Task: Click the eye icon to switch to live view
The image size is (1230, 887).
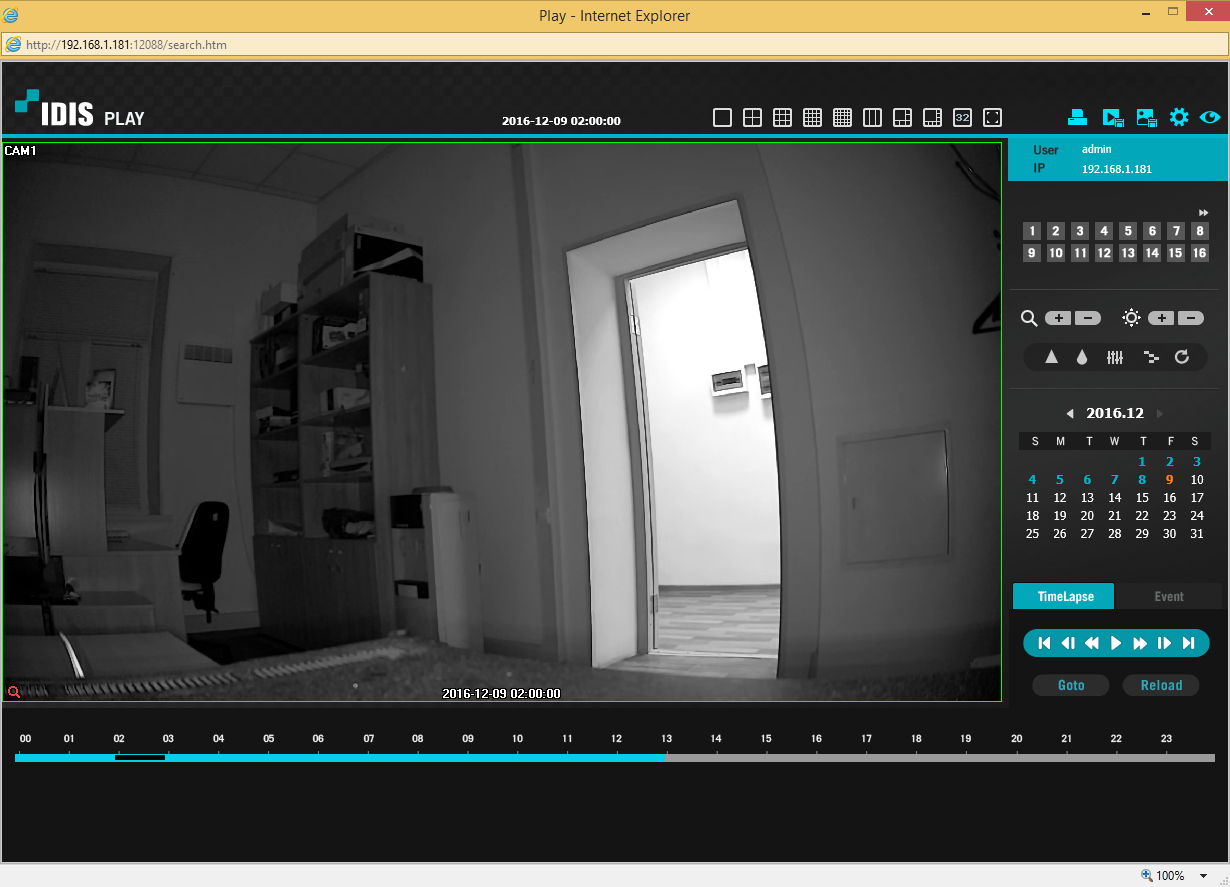Action: [x=1210, y=117]
